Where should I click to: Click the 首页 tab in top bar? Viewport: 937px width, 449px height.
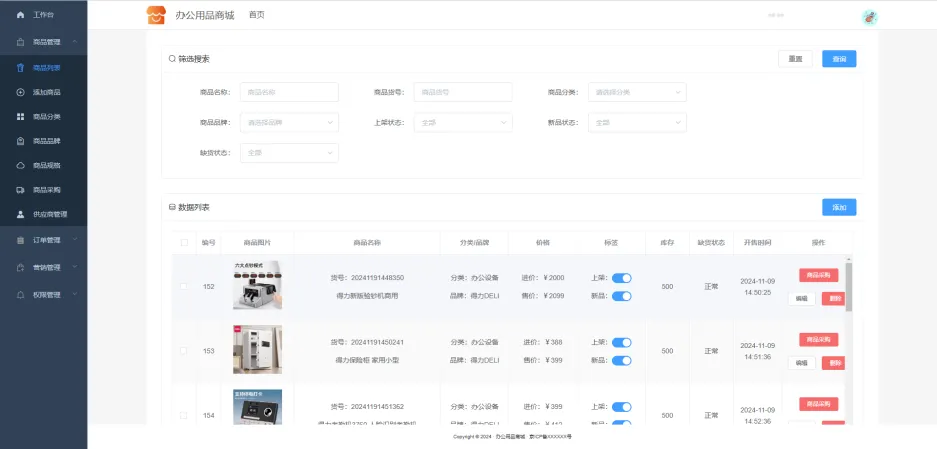[x=257, y=15]
